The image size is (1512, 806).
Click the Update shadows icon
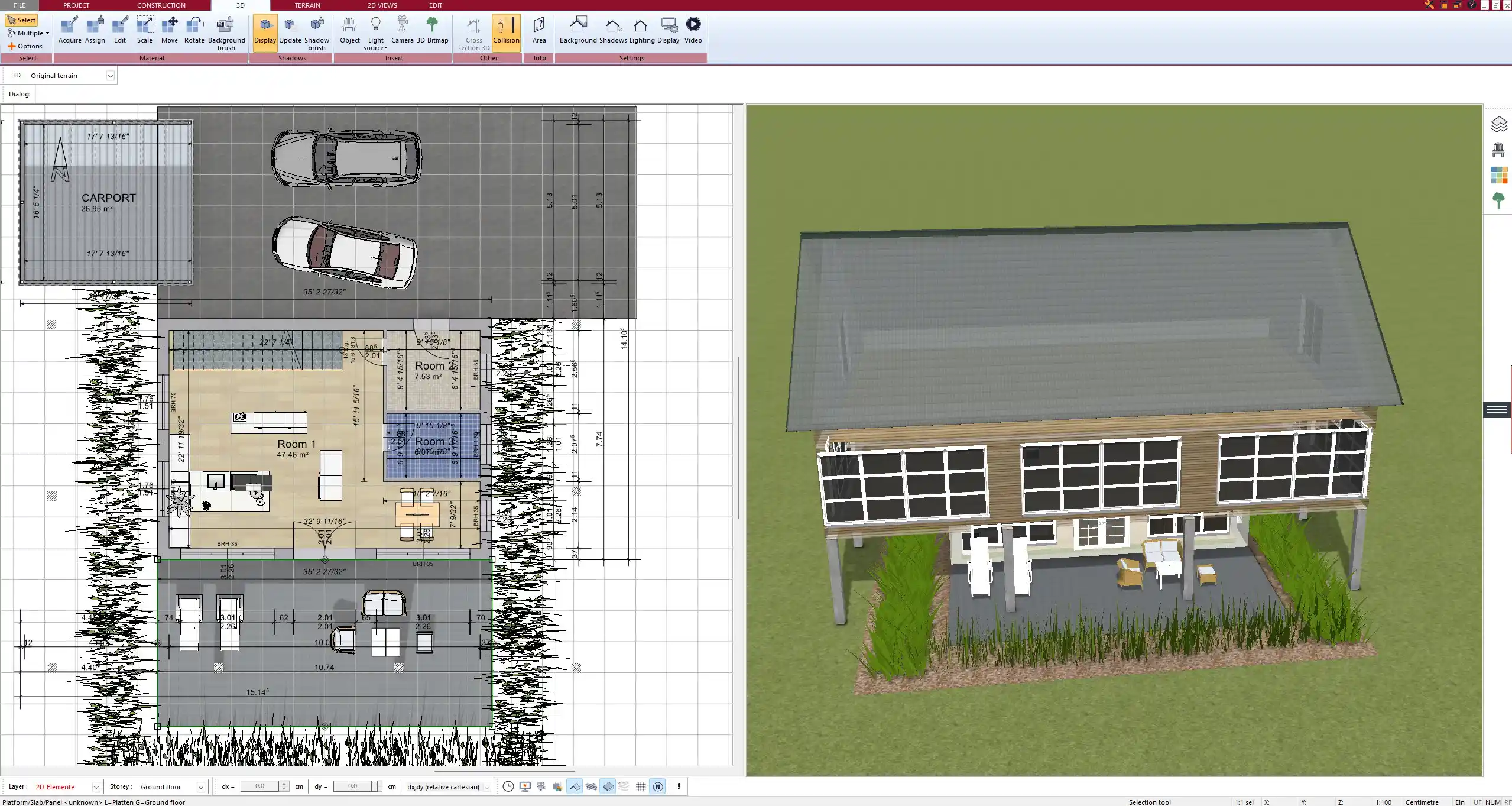[x=290, y=31]
